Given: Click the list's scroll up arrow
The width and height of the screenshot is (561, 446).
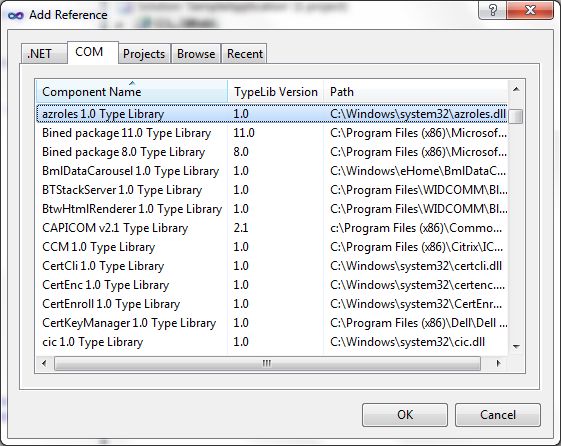Looking at the screenshot, I should tap(516, 89).
